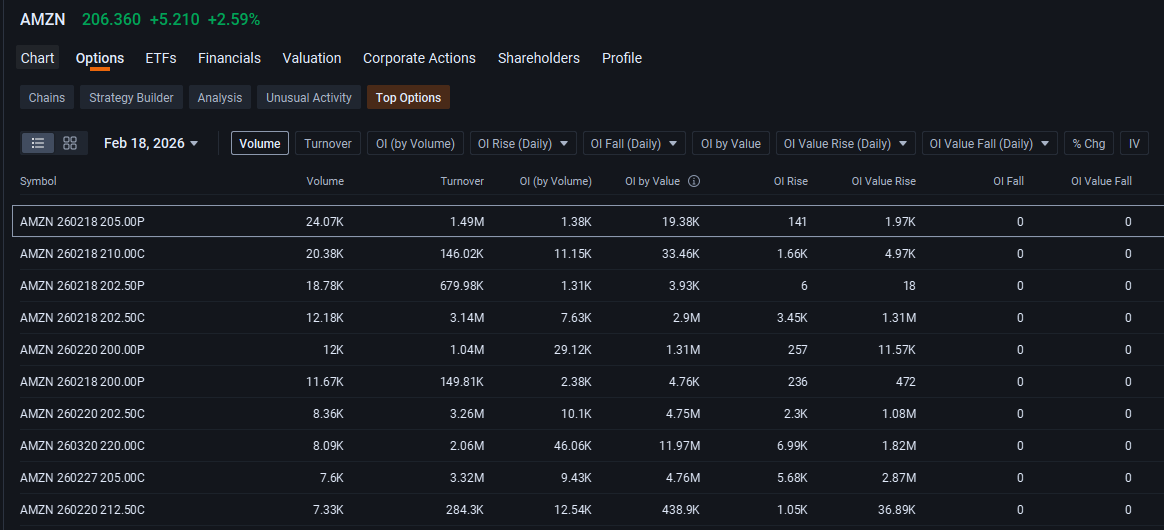The width and height of the screenshot is (1164, 530).
Task: Select OI (by Volume) filter
Action: [x=416, y=143]
